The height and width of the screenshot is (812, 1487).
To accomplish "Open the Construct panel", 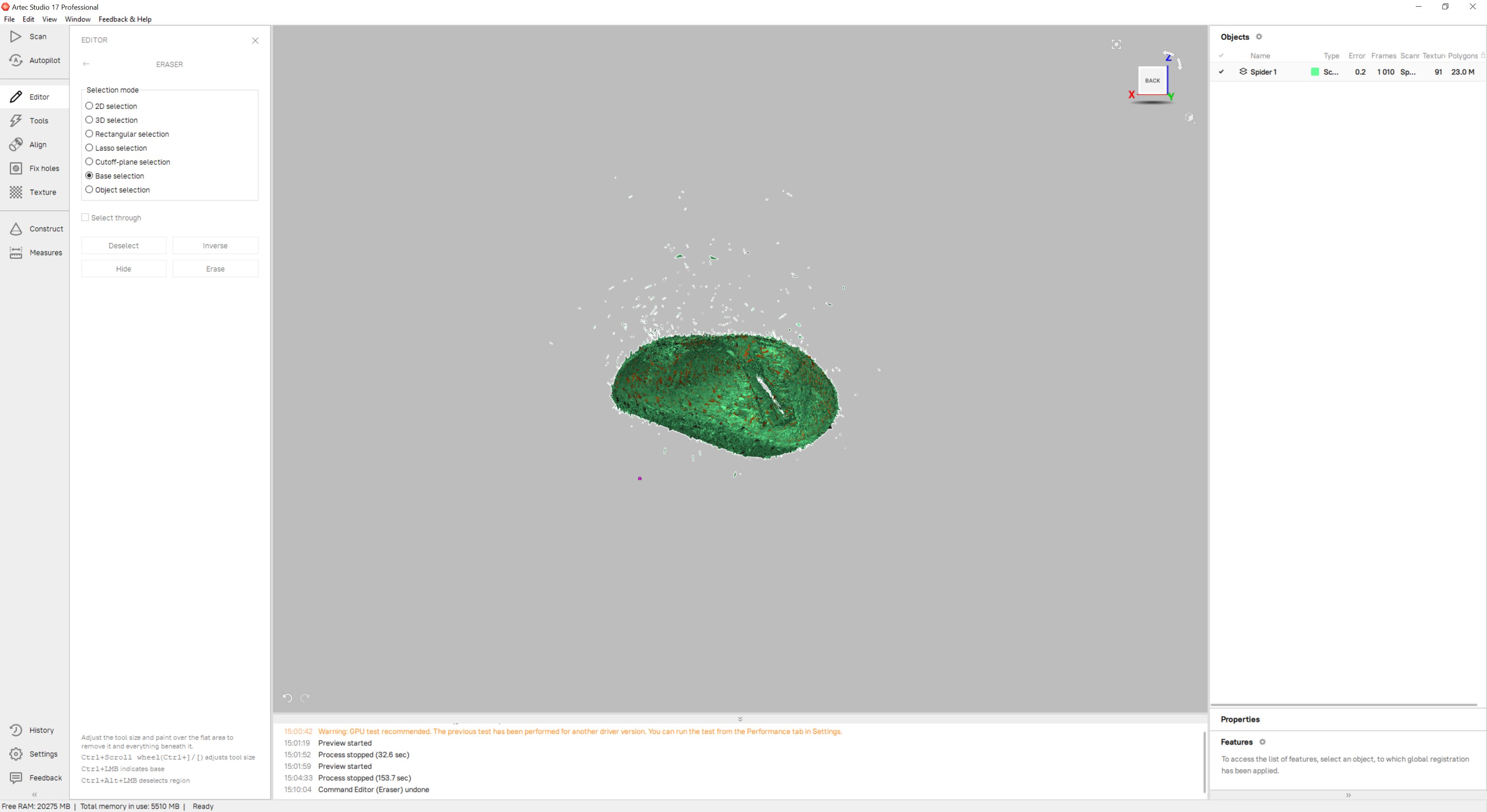I will click(34, 229).
